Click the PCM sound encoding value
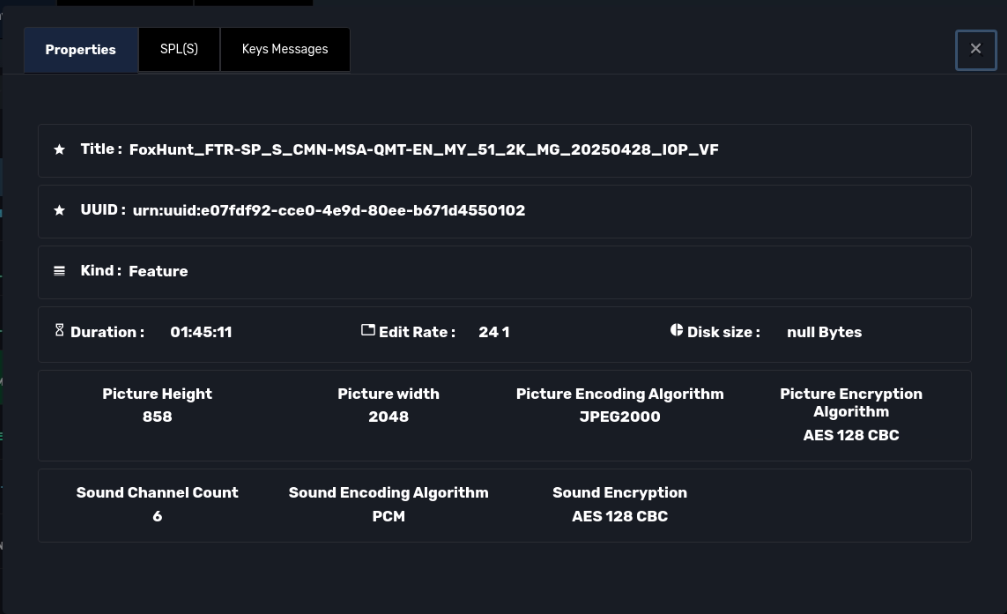Screen dimensions: 1007x614 click(x=388, y=517)
